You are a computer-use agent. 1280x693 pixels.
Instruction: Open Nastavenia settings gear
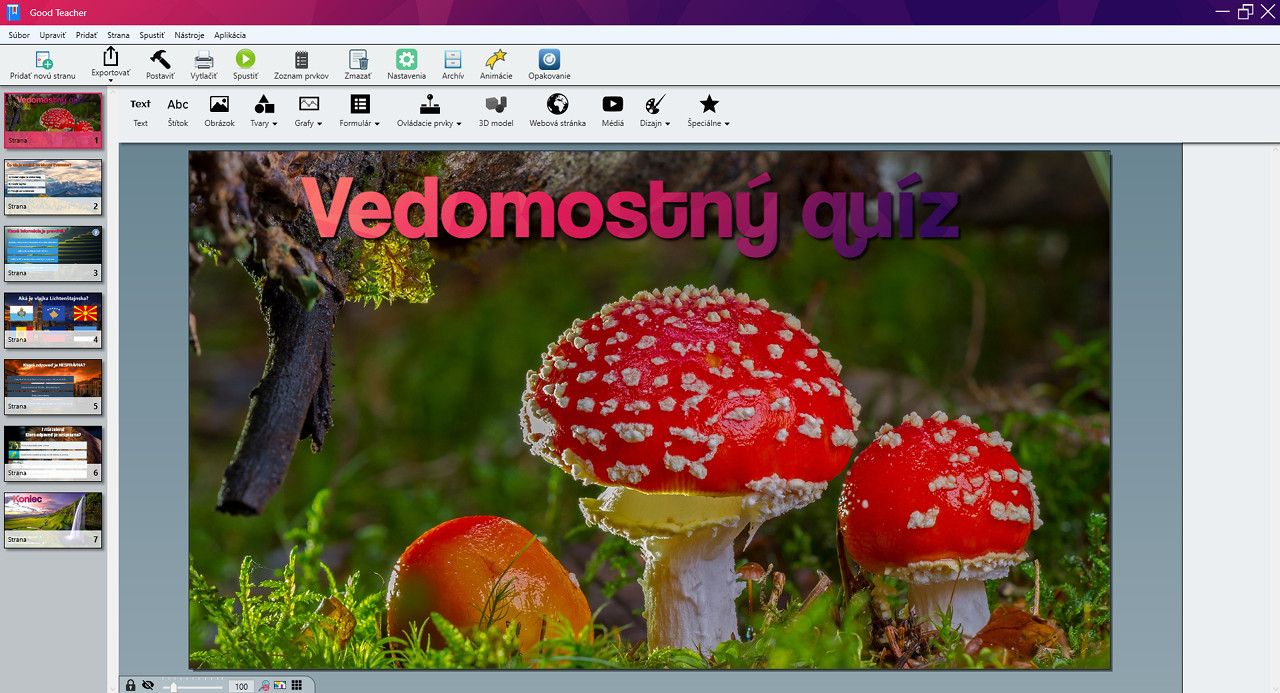coord(406,60)
